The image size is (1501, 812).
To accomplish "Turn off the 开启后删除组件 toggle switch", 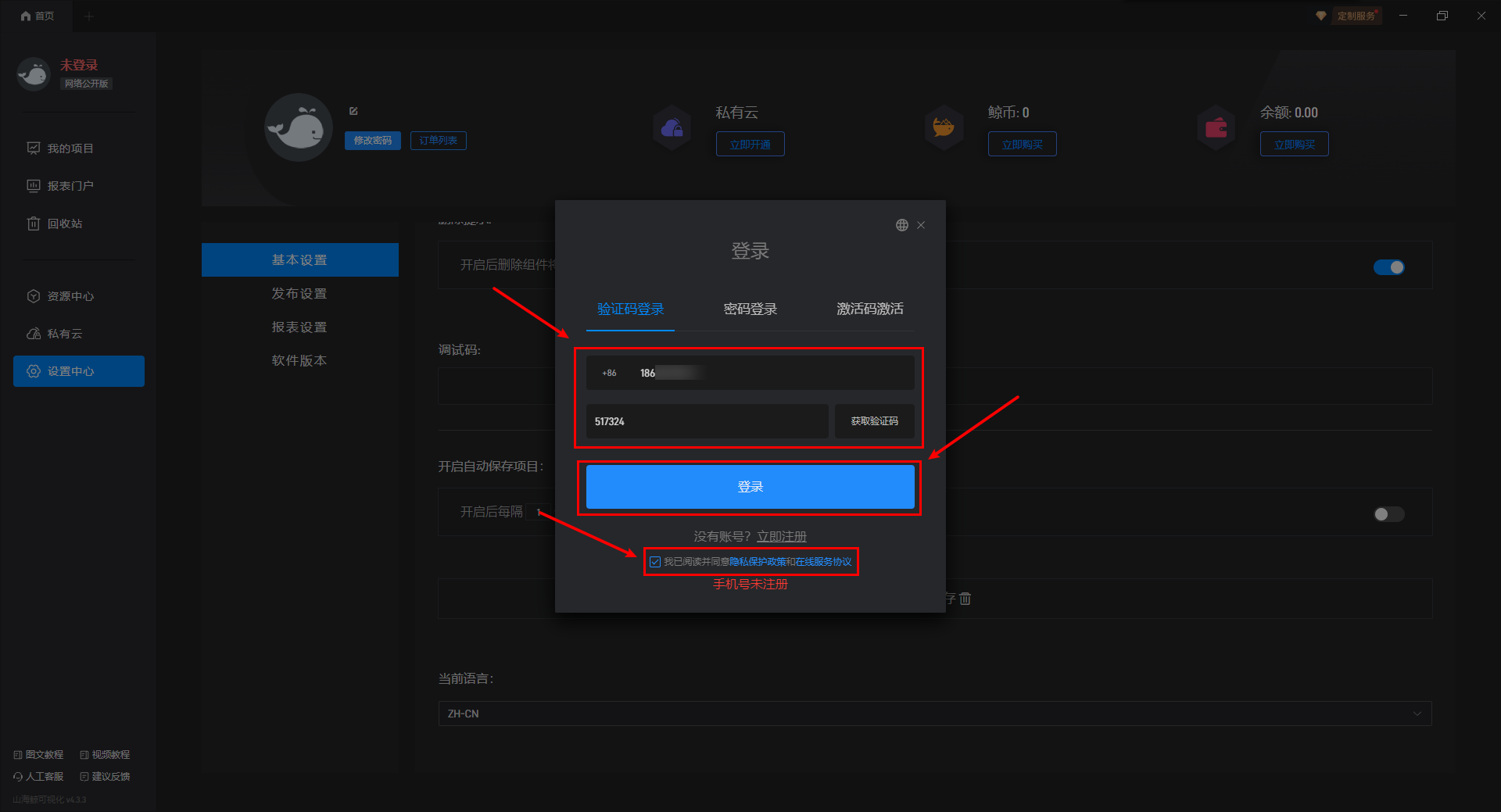I will pyautogui.click(x=1389, y=267).
